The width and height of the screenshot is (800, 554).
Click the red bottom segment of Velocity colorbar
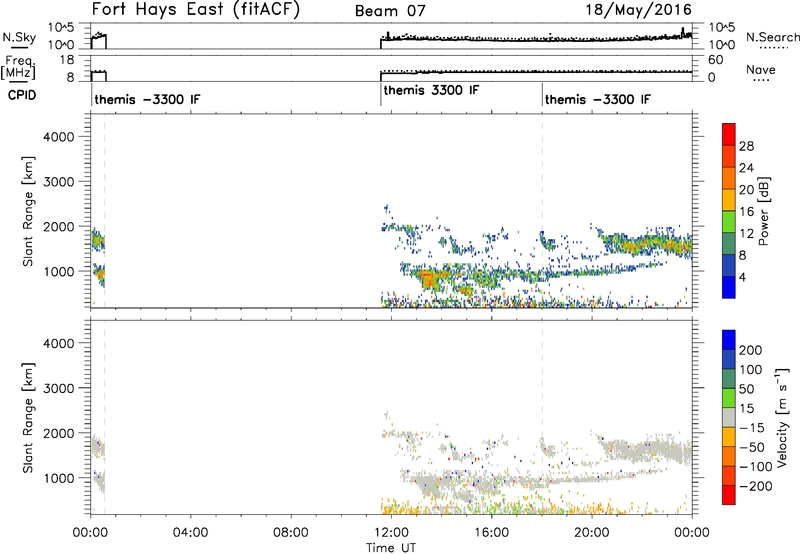tap(729, 495)
